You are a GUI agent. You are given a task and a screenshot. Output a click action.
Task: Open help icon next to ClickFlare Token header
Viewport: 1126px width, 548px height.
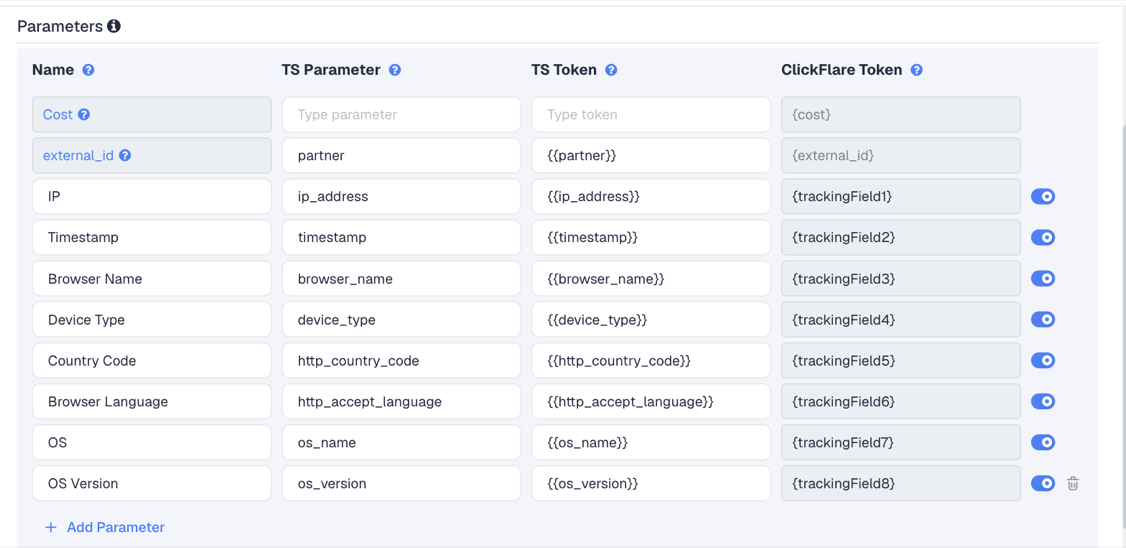916,70
